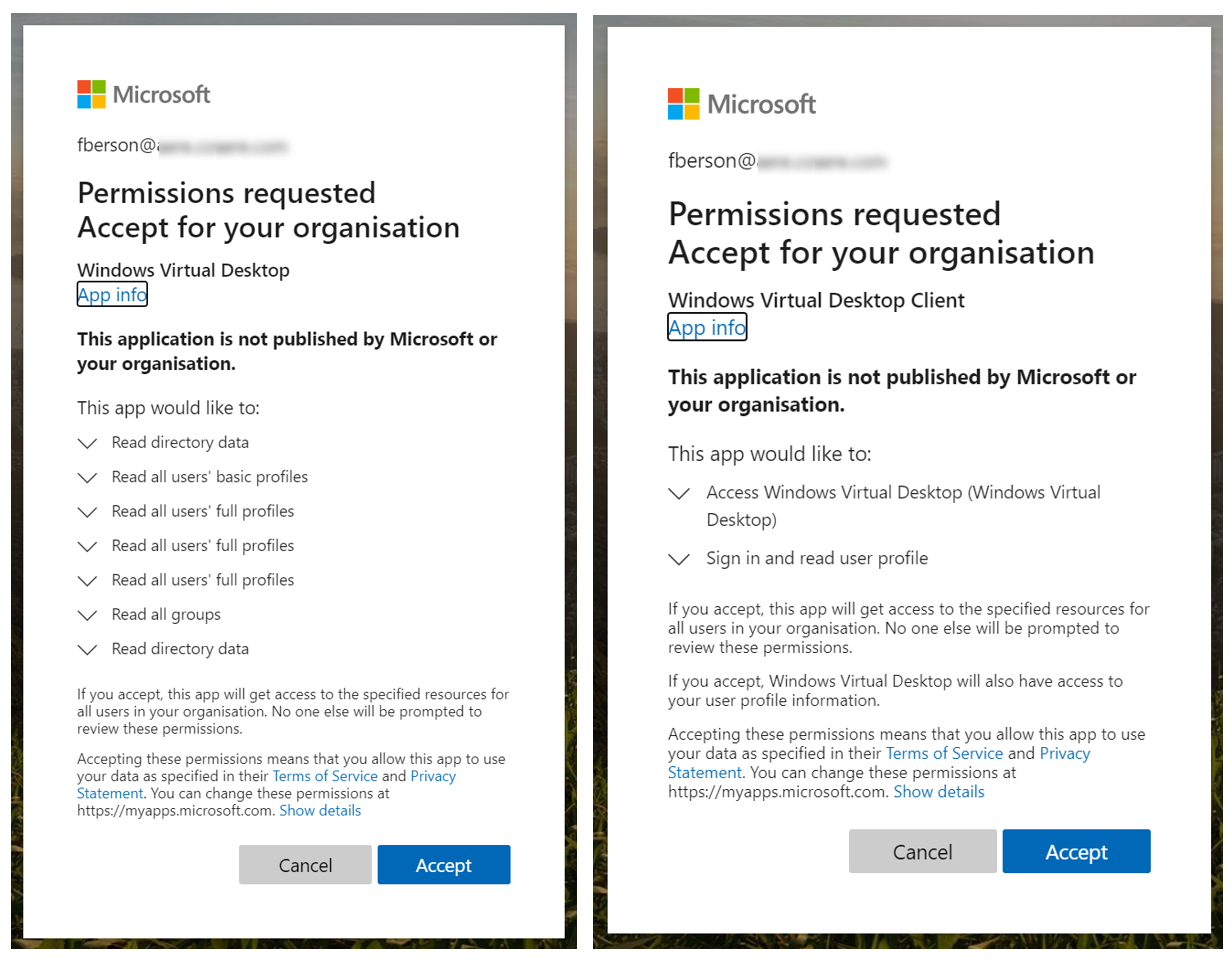Click Show details in left dialog
This screenshot has width=1232, height=960.
(x=320, y=811)
